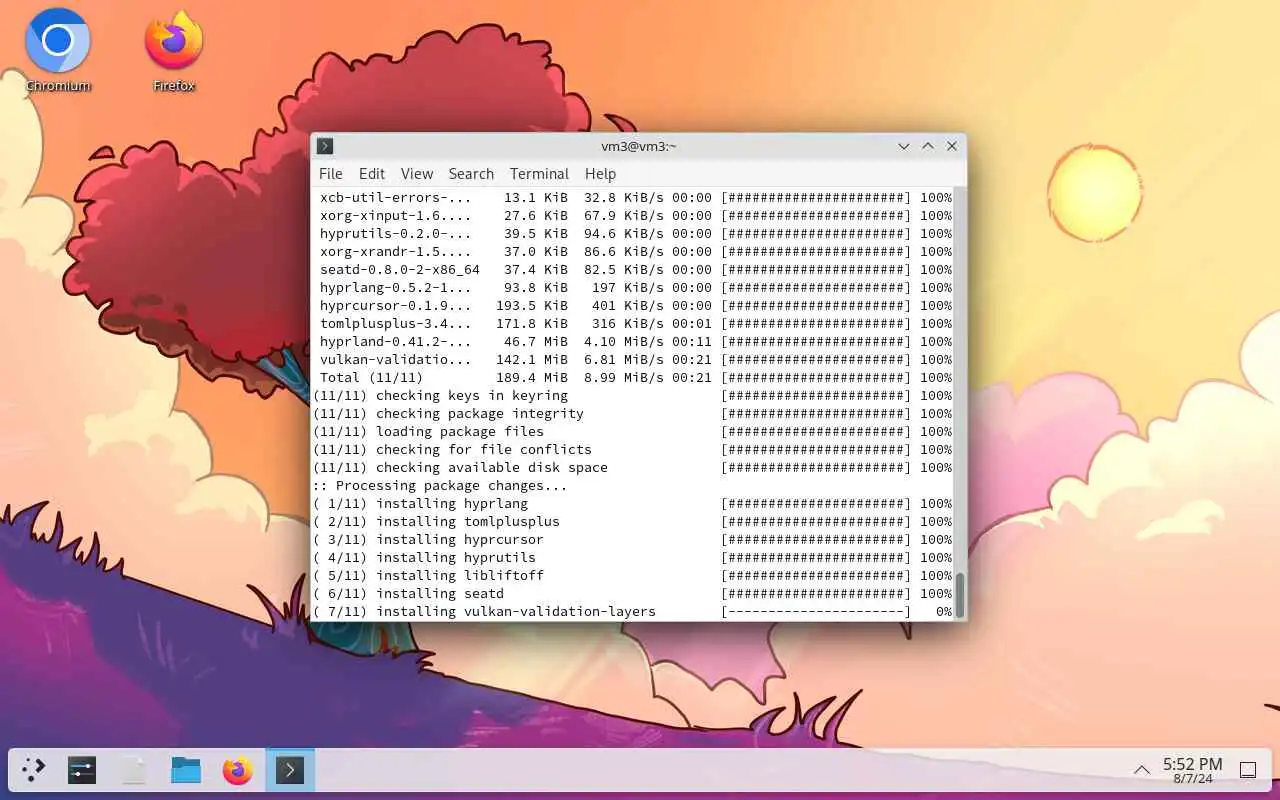Open the Terminal menu

tap(539, 174)
